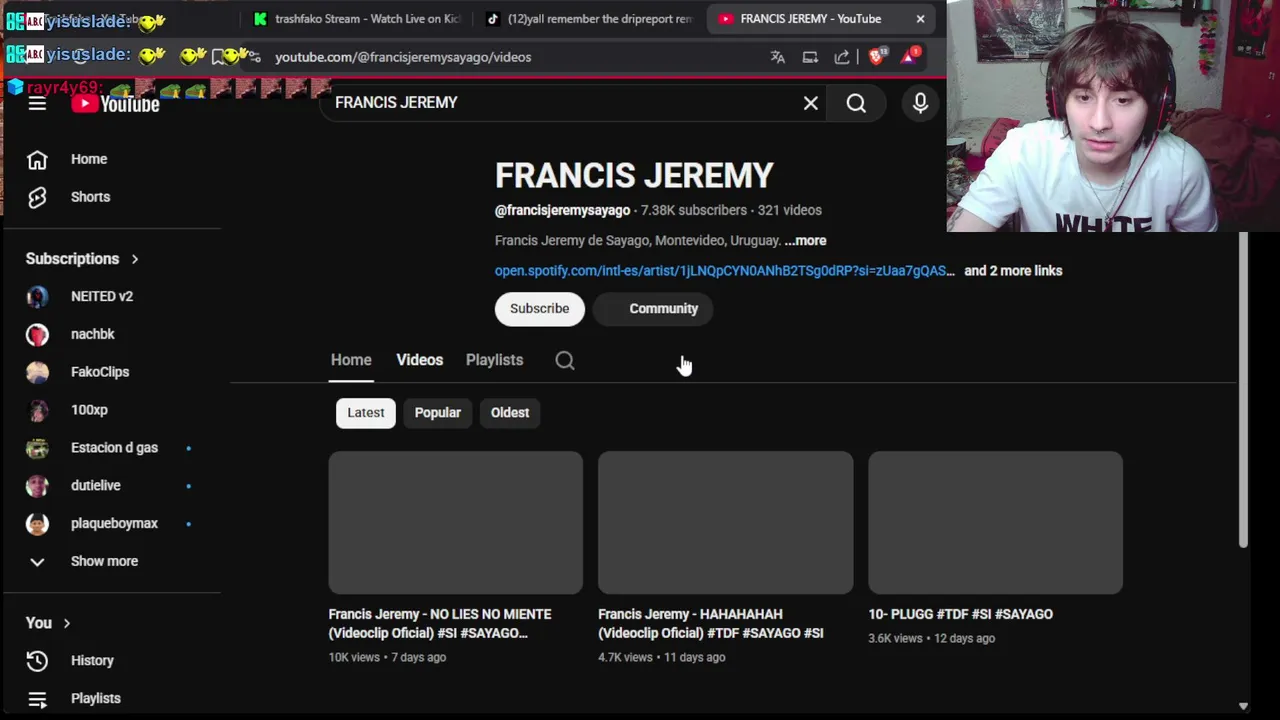Click the share icon in address bar
The image size is (1280, 720).
[842, 57]
